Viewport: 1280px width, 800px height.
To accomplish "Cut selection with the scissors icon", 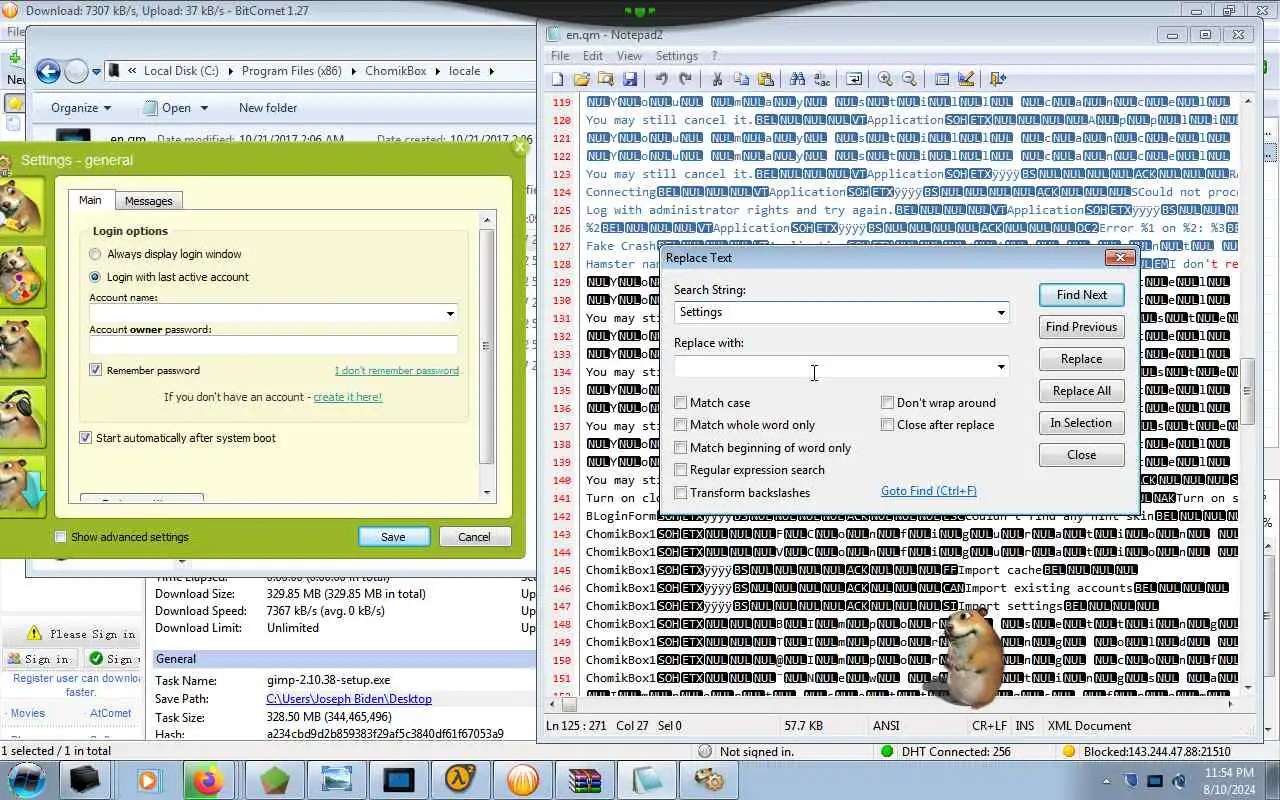I will [x=717, y=79].
